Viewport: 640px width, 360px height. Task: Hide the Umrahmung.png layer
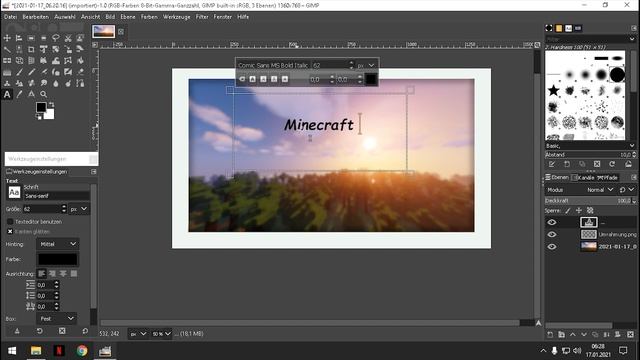tap(552, 234)
